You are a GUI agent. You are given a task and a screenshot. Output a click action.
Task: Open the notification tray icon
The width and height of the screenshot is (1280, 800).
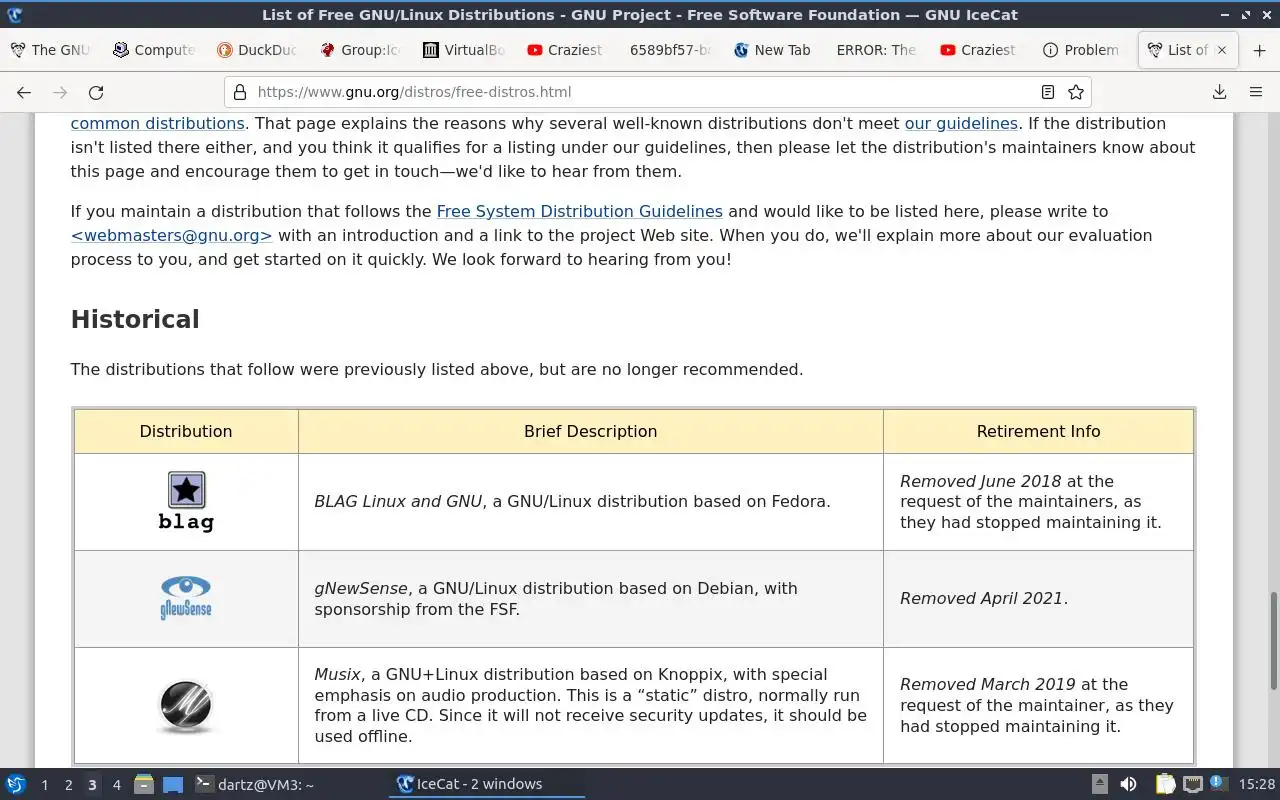1218,783
